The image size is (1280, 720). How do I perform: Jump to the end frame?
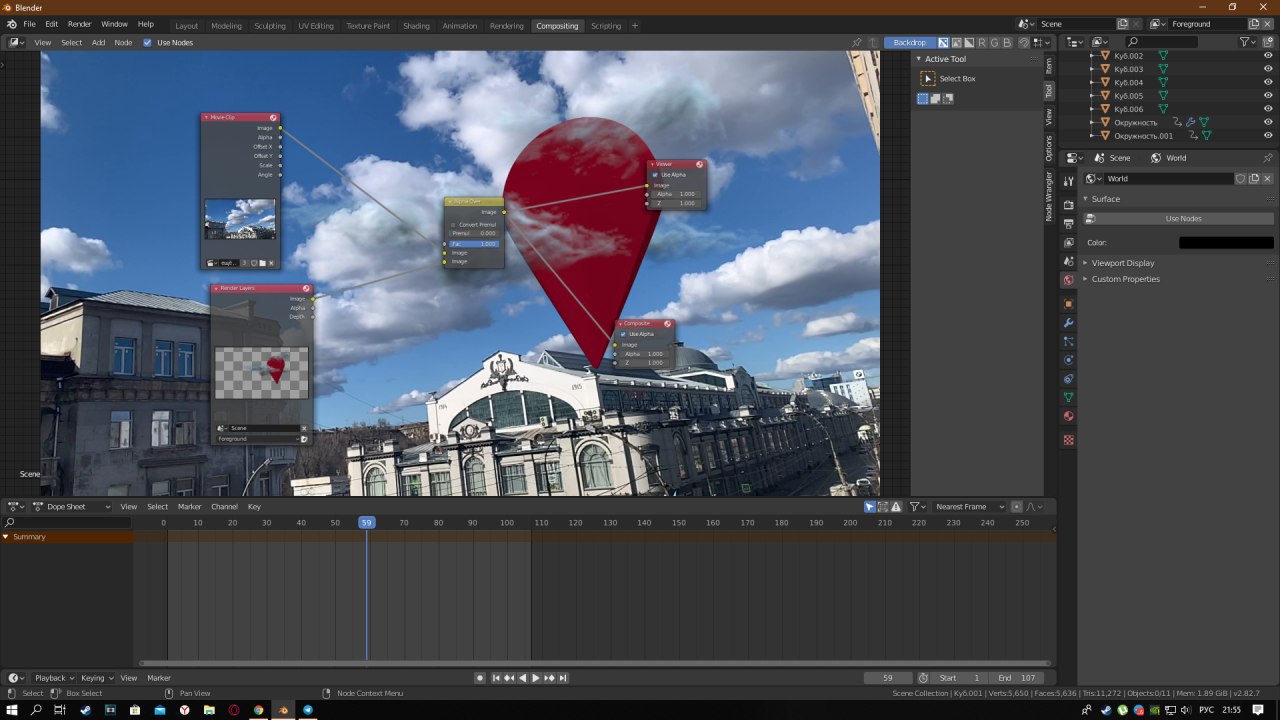coord(563,678)
